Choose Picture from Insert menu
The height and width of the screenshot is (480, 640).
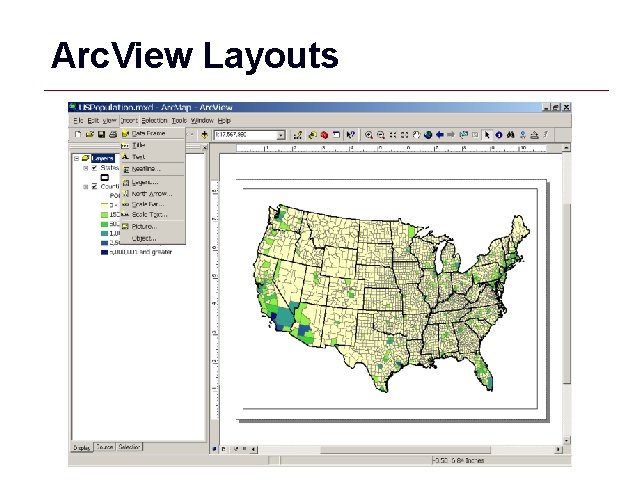point(153,226)
